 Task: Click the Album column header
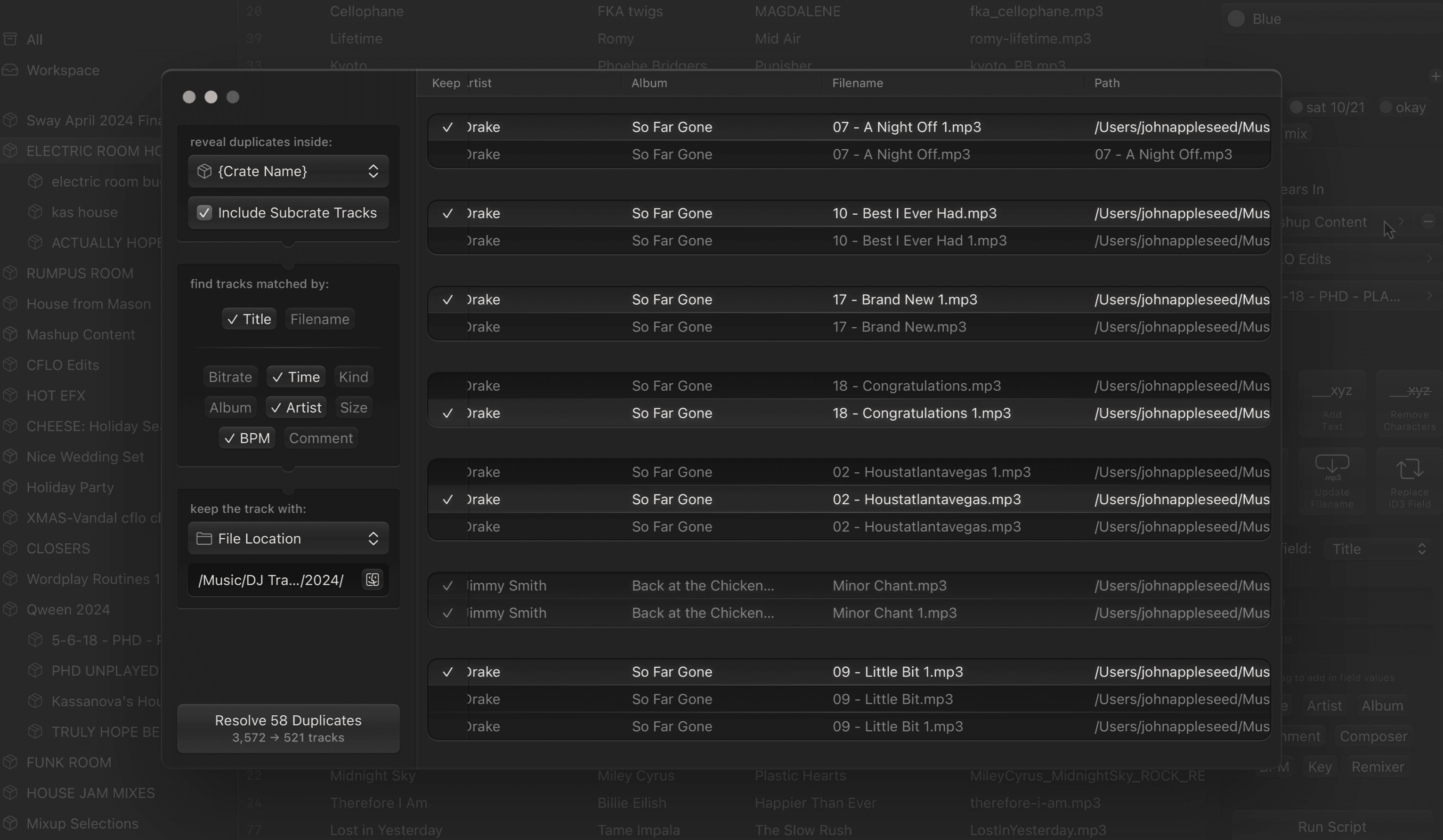pos(649,83)
